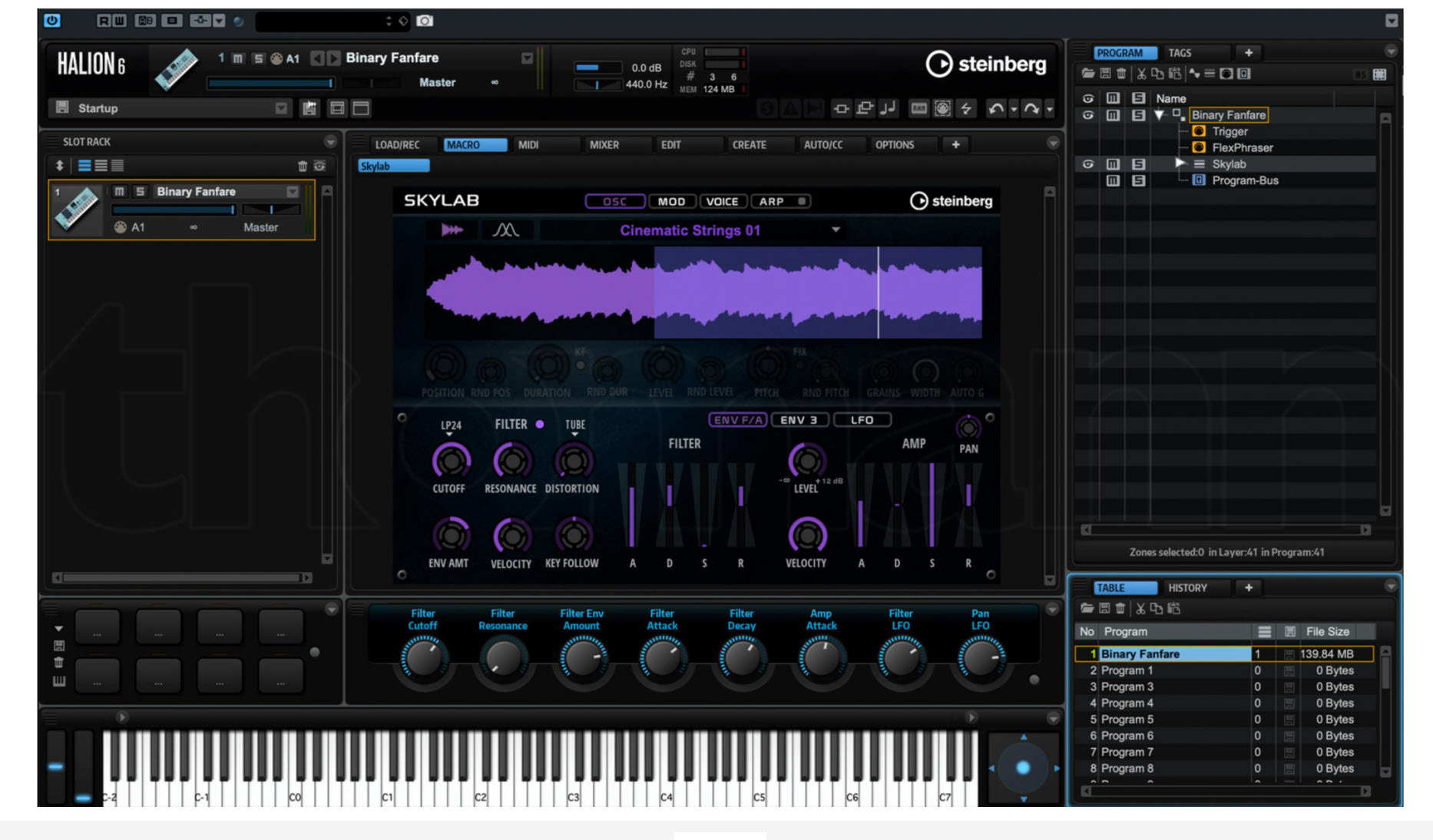Click the save icon beside the trigger pads
This screenshot has height=840, width=1433.
coord(59,646)
